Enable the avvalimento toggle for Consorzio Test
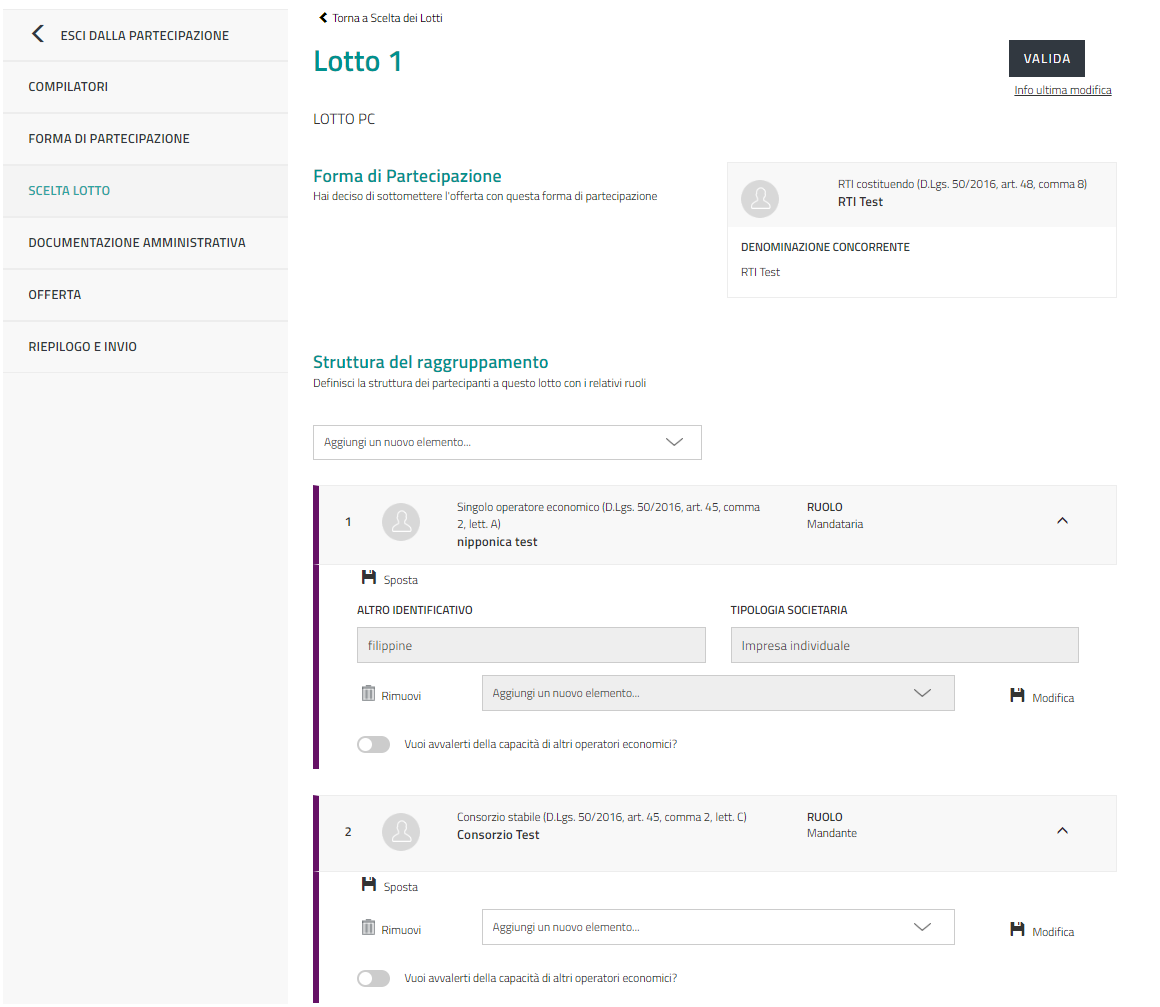Image resolution: width=1160 pixels, height=1007 pixels. [x=373, y=978]
